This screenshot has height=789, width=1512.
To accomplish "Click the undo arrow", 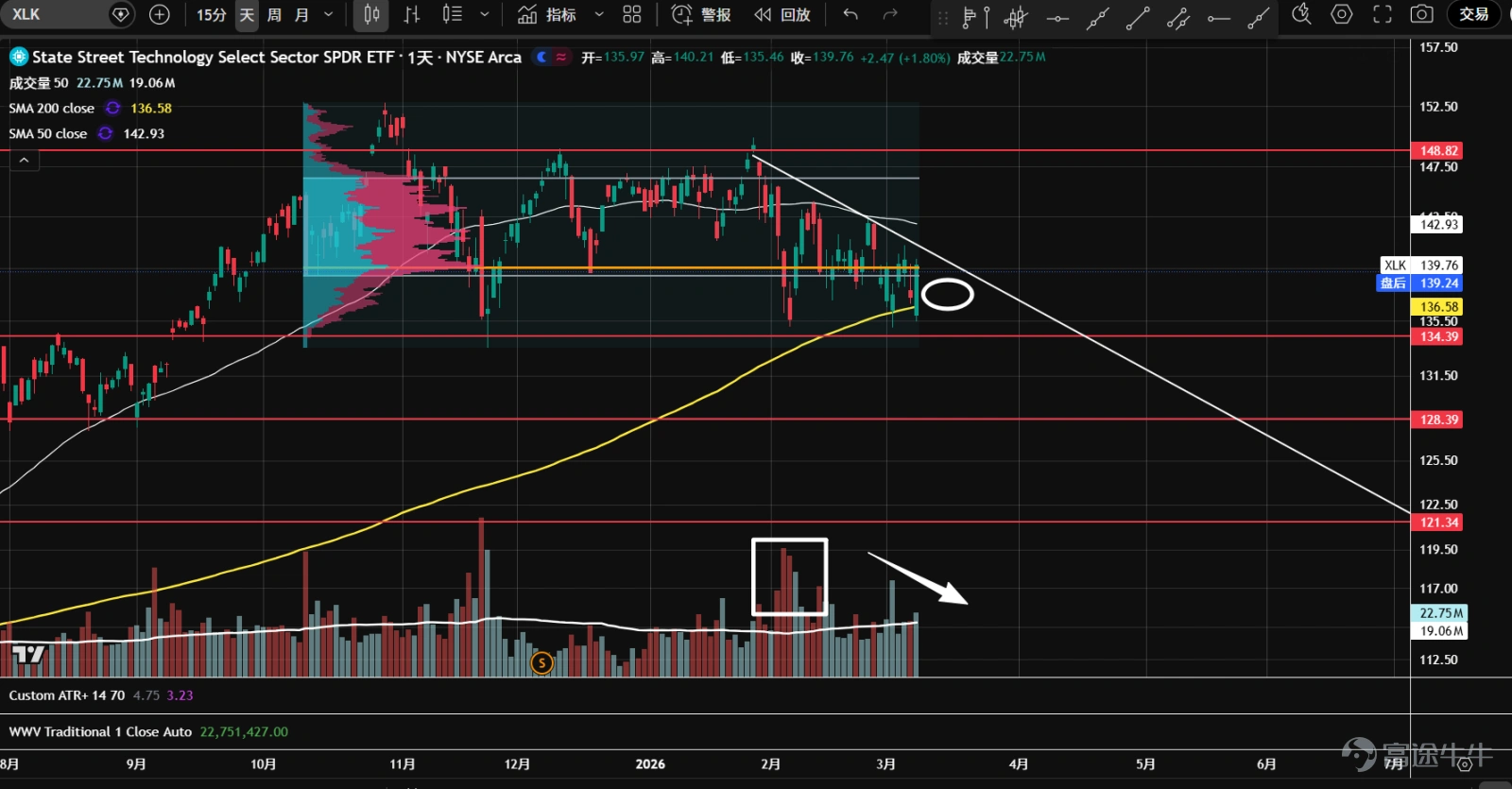I will 850,14.
